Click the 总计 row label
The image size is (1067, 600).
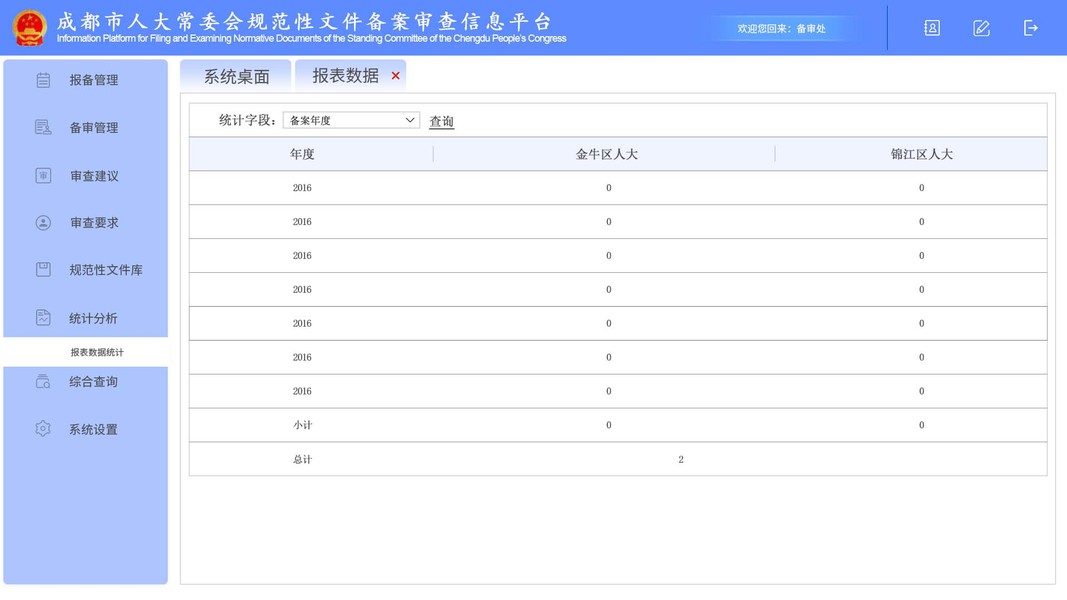point(302,459)
